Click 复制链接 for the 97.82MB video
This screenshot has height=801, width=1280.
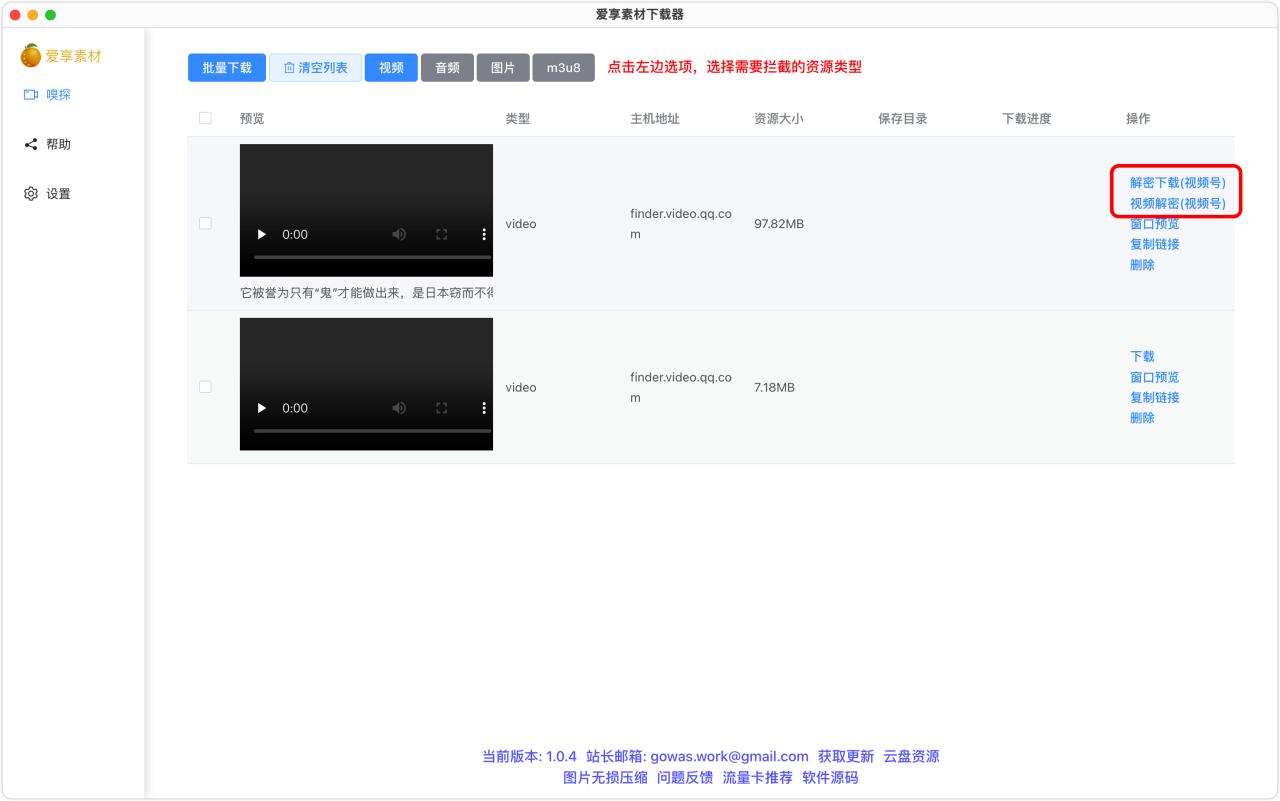1154,244
